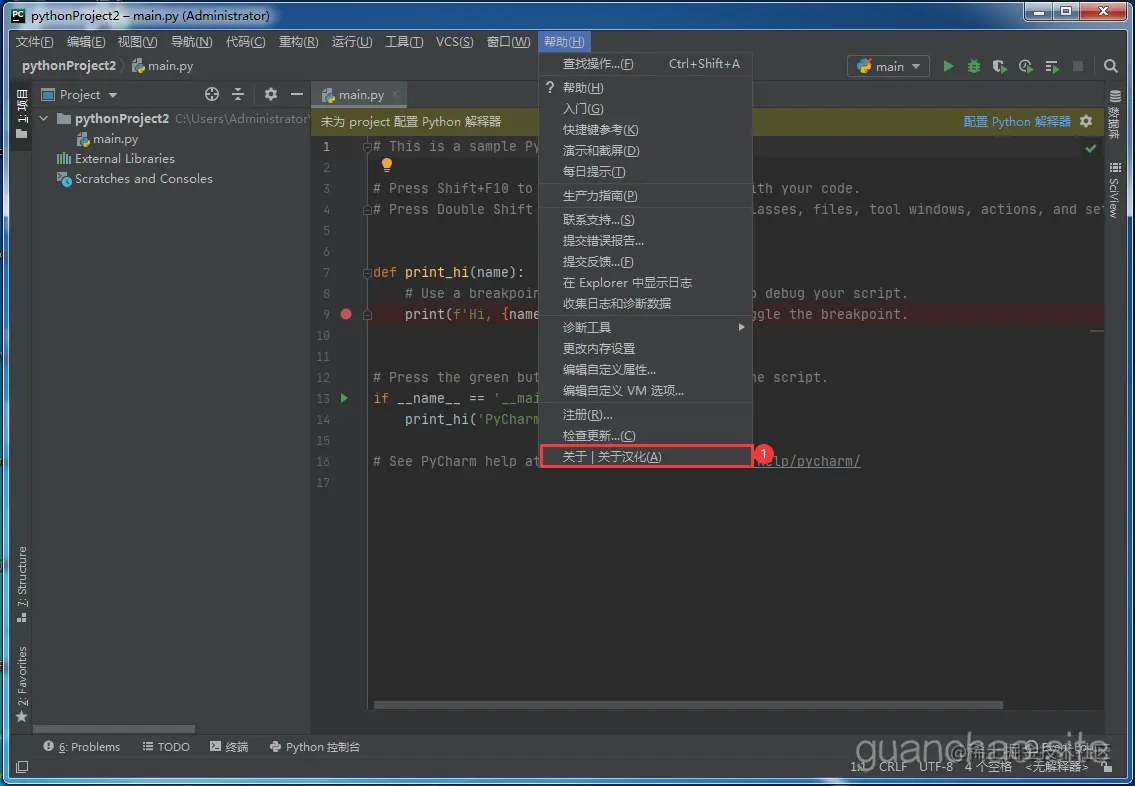Open the VCS menu
Viewport: 1135px width, 786px height.
[x=454, y=41]
